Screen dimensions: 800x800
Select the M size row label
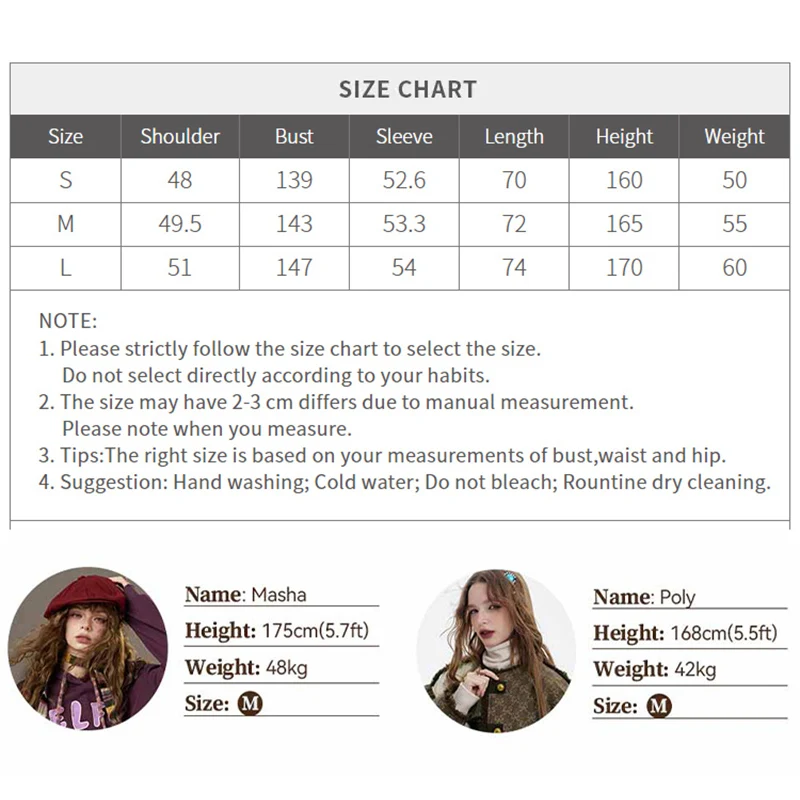(x=66, y=224)
